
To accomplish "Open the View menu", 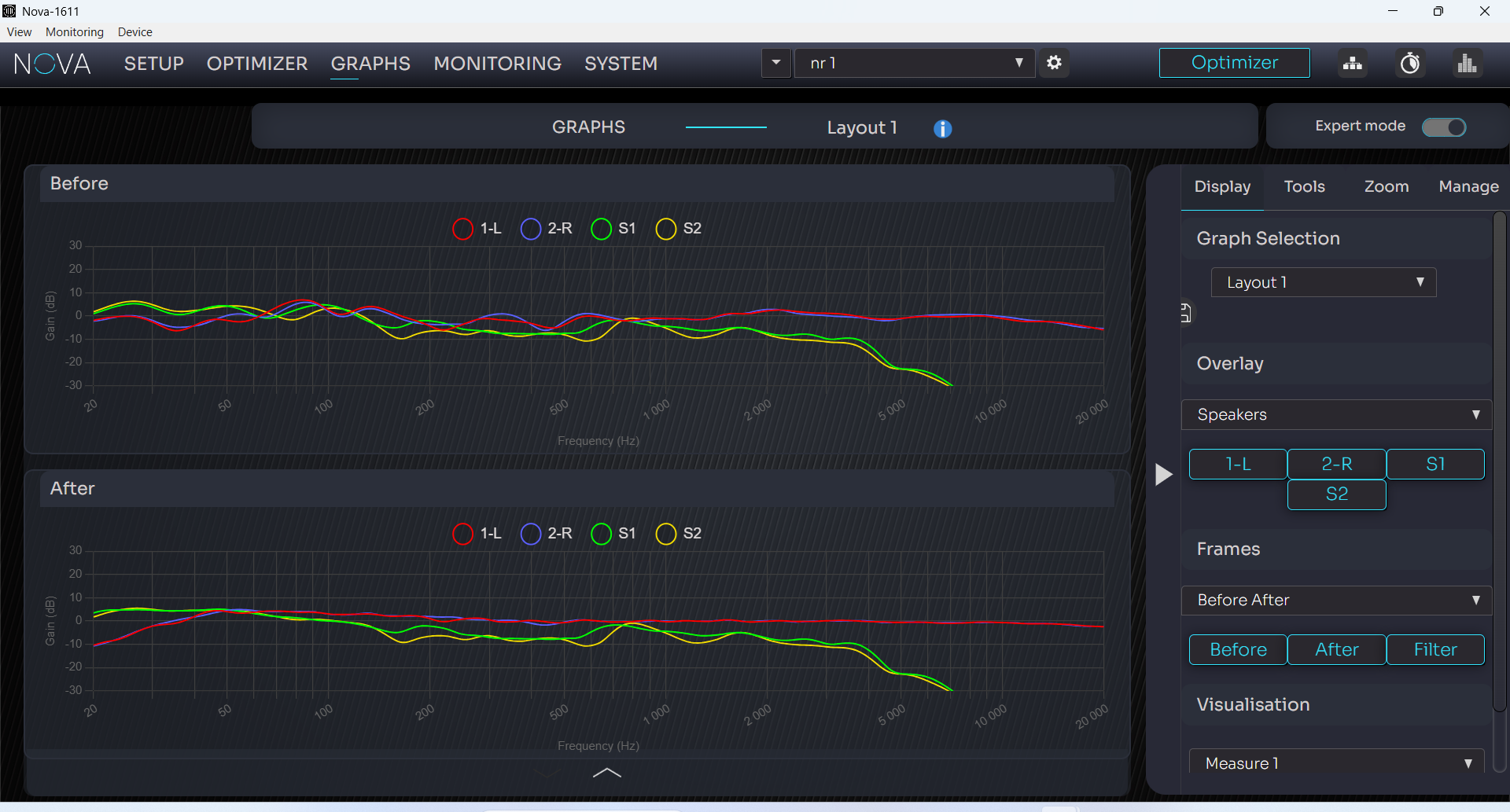I will (20, 32).
